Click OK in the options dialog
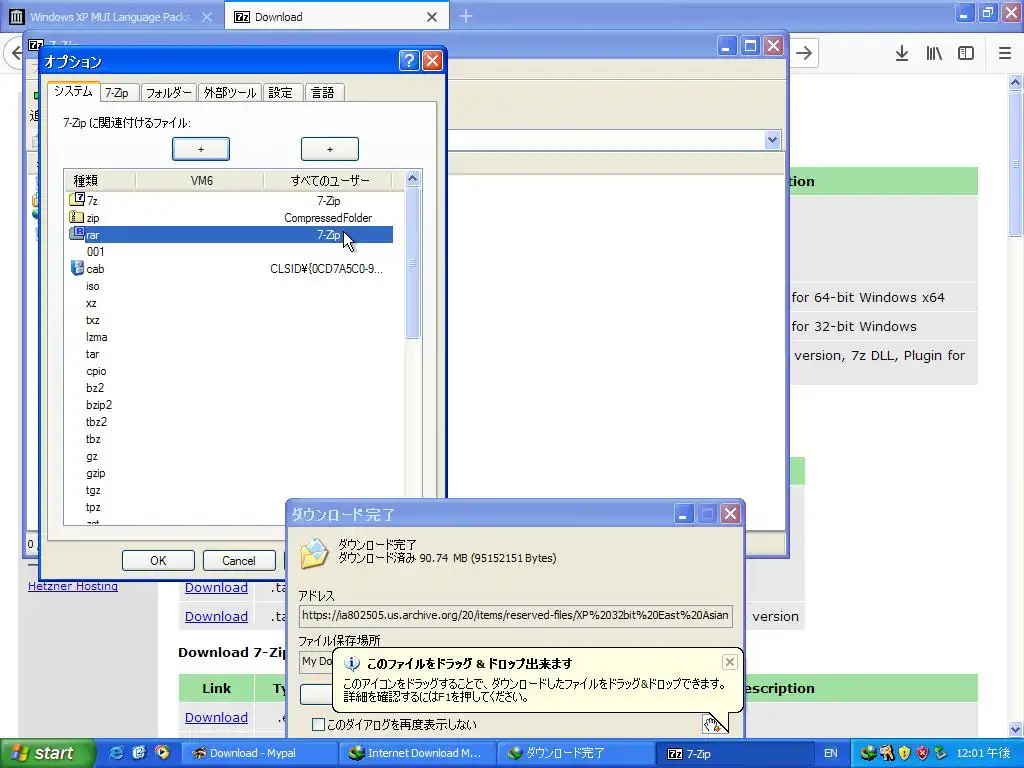The height and width of the screenshot is (768, 1024). click(158, 560)
